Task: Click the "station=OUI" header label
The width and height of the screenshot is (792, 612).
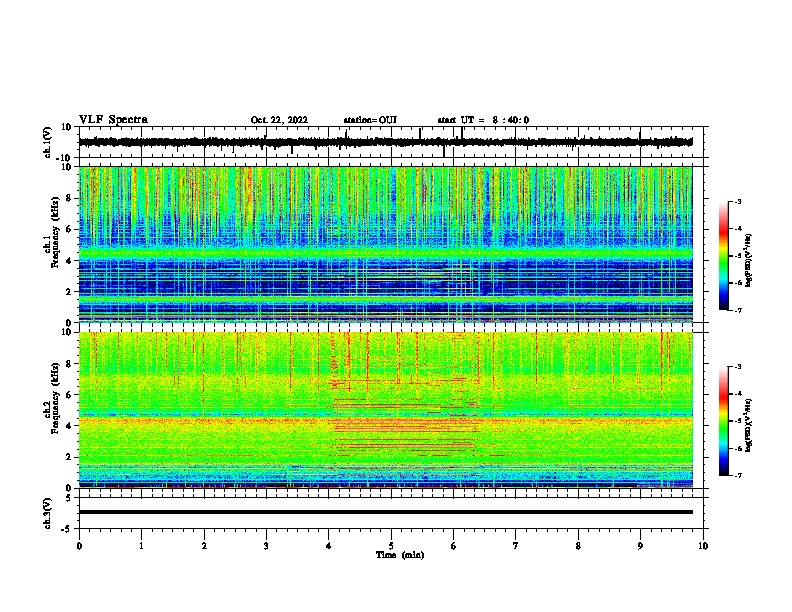Action: point(370,120)
